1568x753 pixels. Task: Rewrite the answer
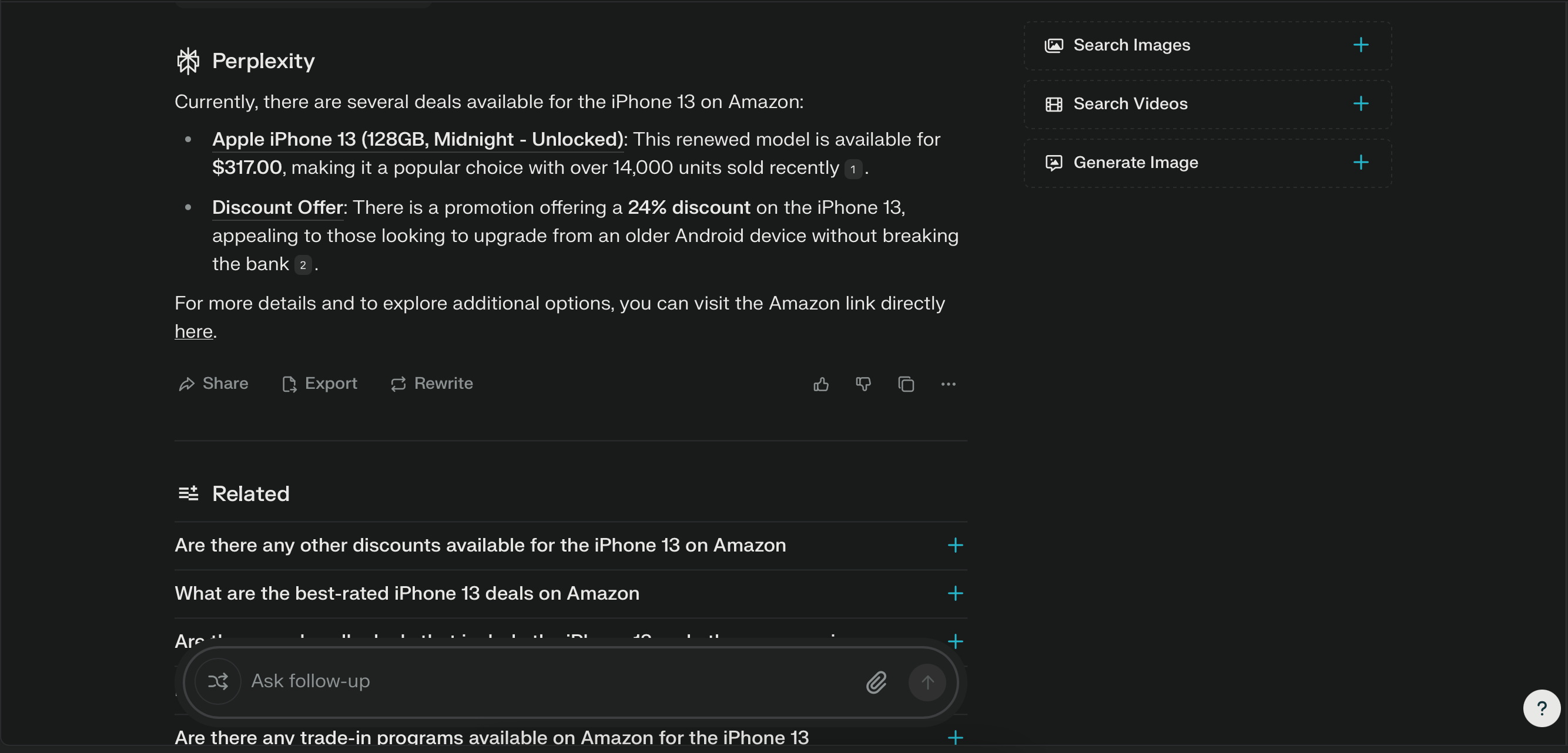431,384
